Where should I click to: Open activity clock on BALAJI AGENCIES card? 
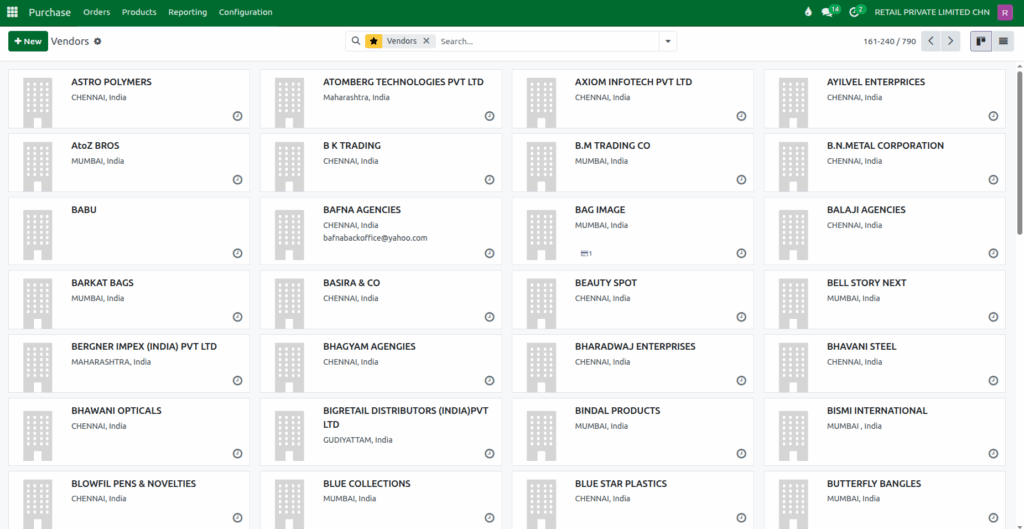(993, 253)
